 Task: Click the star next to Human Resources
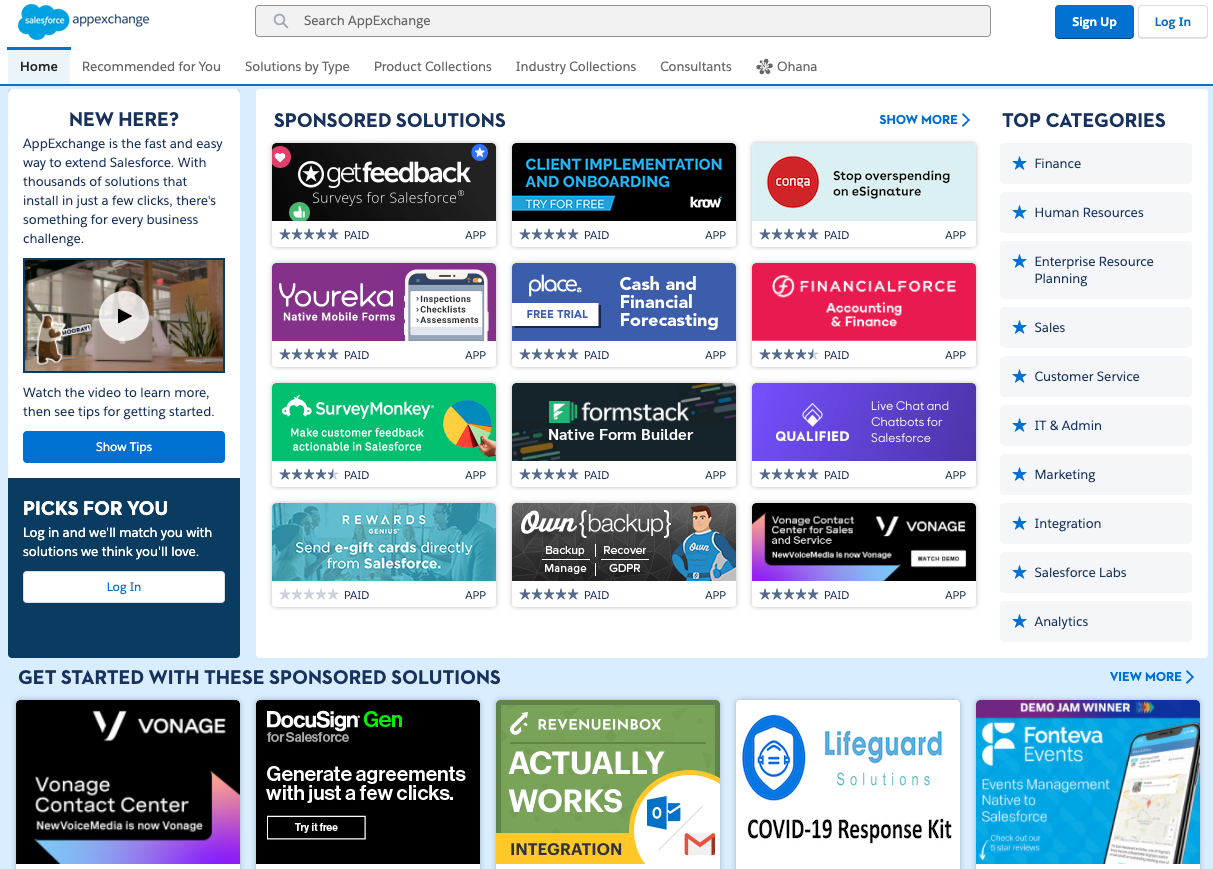(1019, 212)
